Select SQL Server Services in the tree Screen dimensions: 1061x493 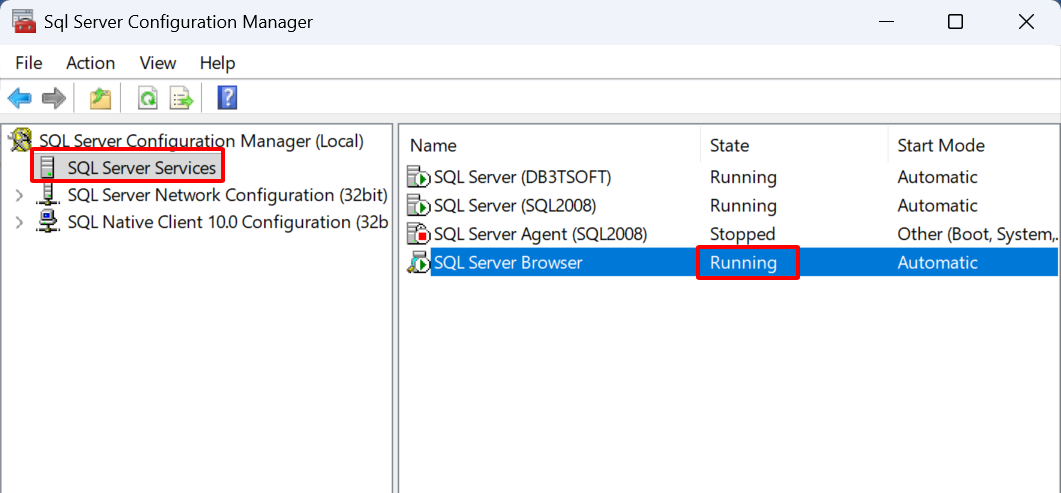(141, 168)
